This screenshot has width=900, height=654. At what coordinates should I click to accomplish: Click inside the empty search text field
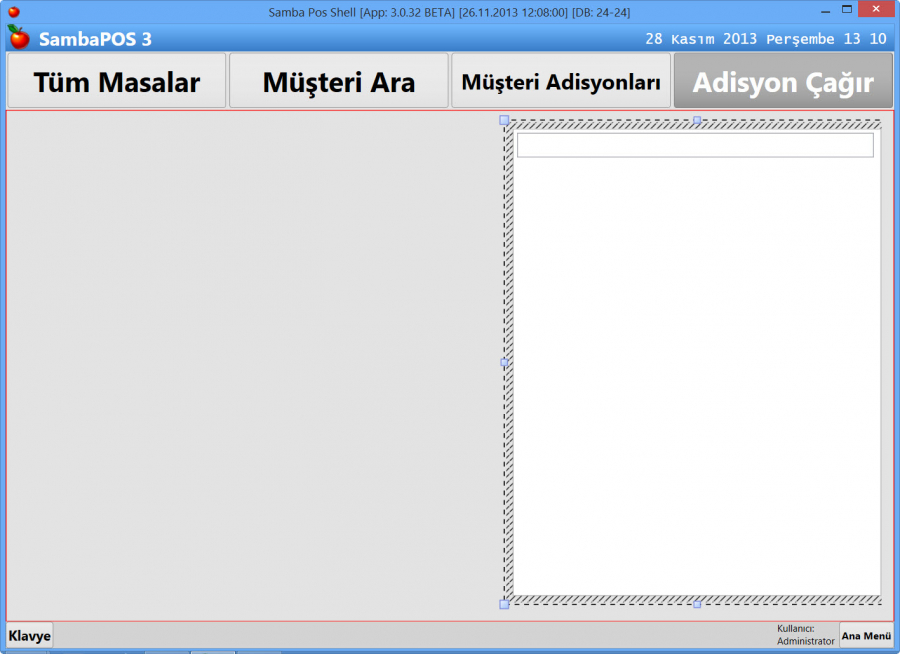coord(694,144)
